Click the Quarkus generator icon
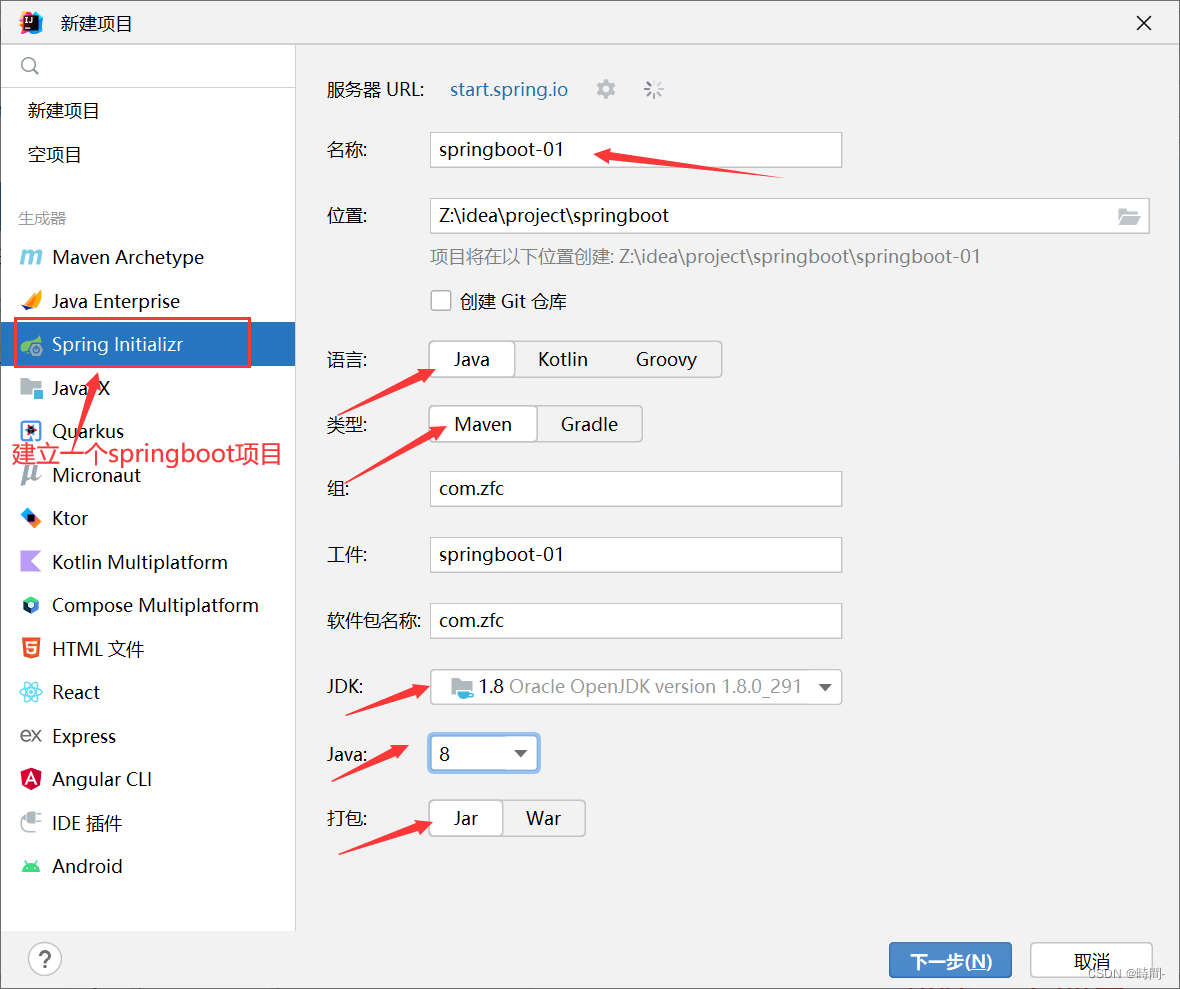This screenshot has width=1180, height=989. 31,431
